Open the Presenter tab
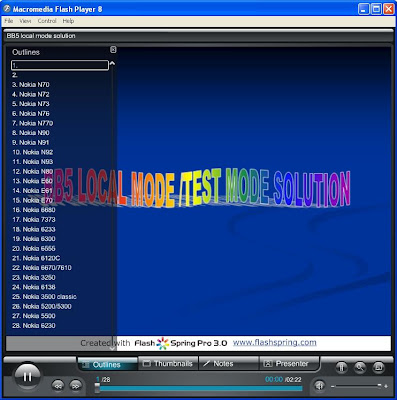Image resolution: width=397 pixels, height=400 pixels. pyautogui.click(x=289, y=363)
